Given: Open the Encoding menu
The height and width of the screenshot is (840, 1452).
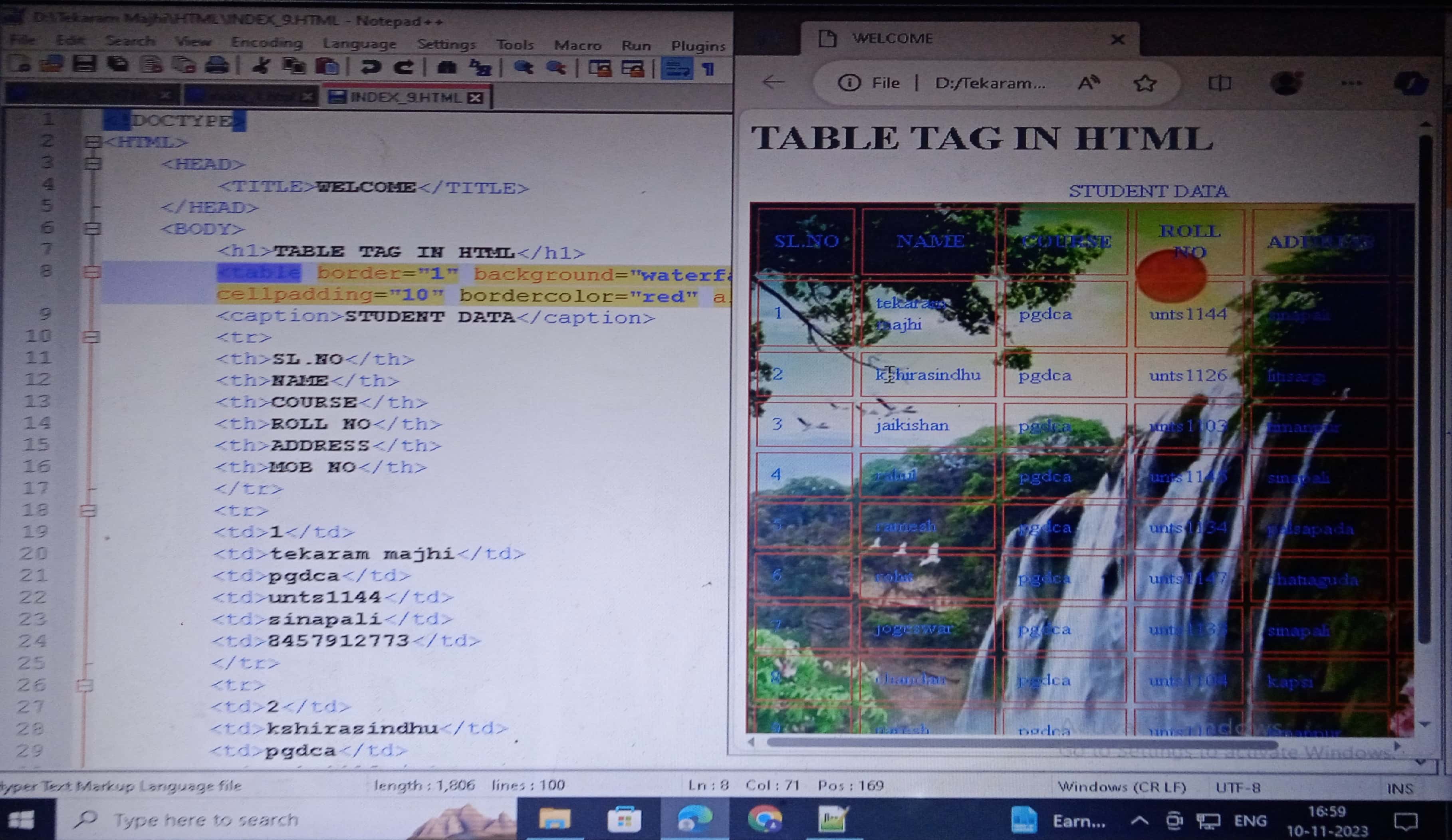Looking at the screenshot, I should tap(266, 43).
